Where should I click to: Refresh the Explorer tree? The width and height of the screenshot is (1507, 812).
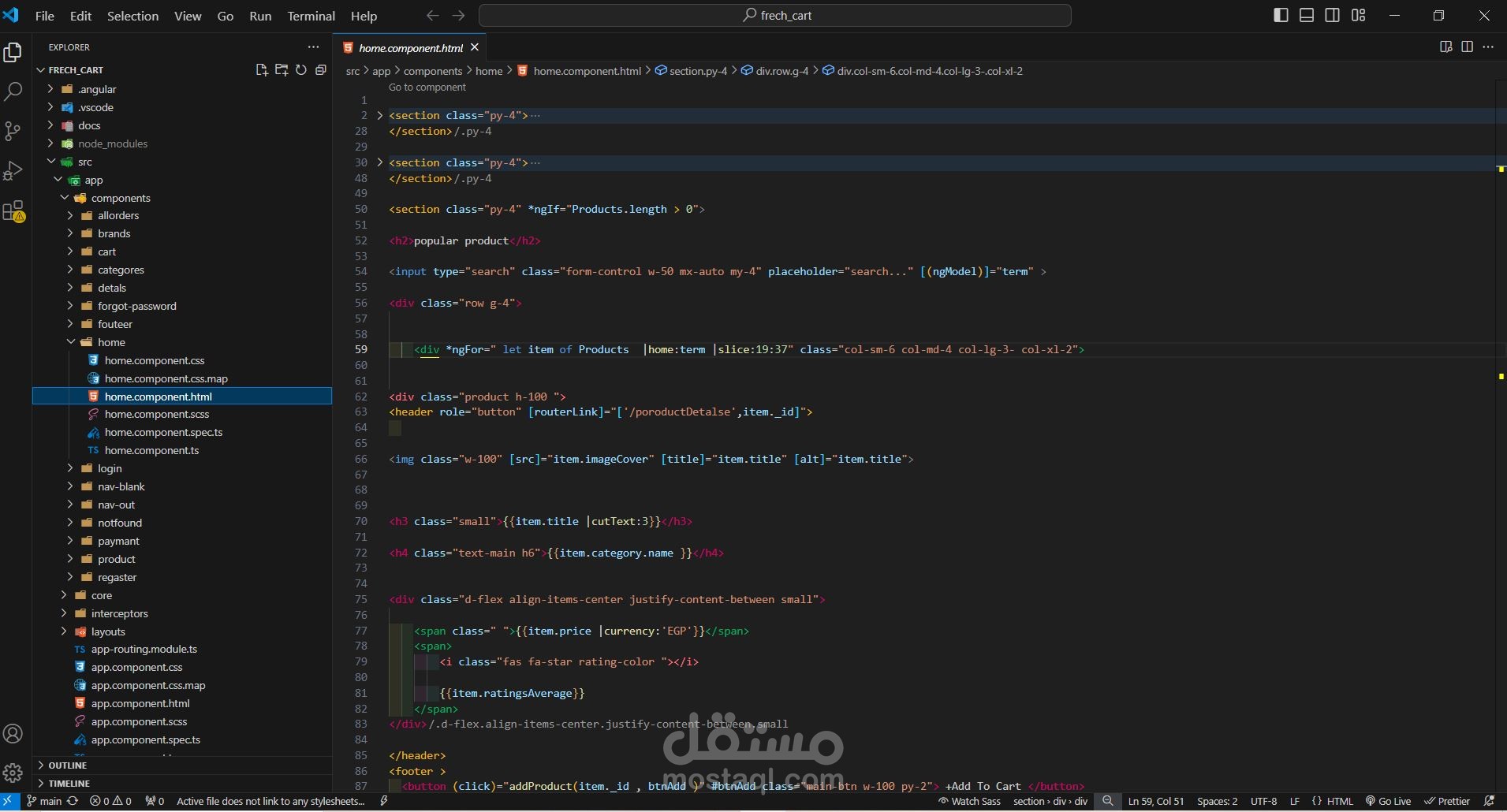(301, 70)
